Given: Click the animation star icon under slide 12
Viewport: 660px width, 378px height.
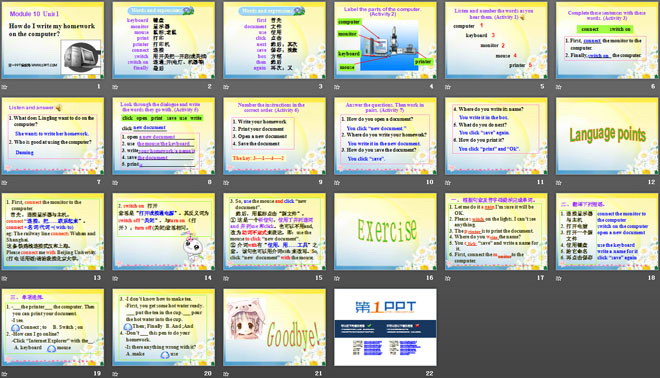Looking at the screenshot, I should pos(559,183).
